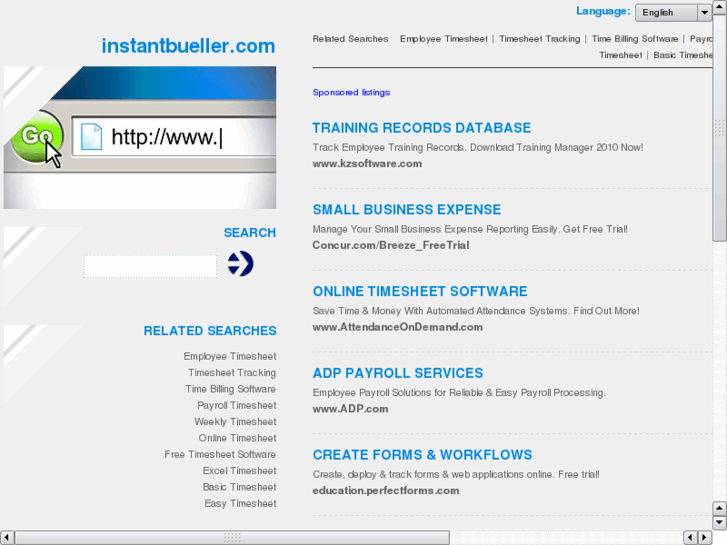This screenshot has width=727, height=545.
Task: Click the Manage Your Small Business Expense description
Action: click(x=470, y=229)
